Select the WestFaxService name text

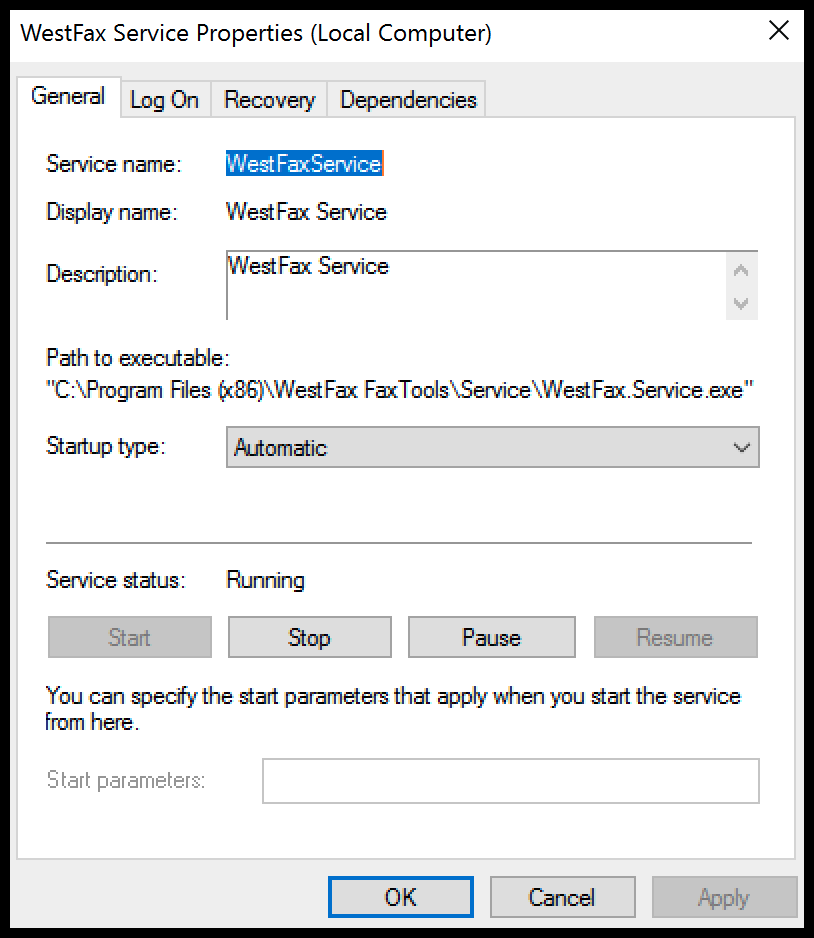coord(305,163)
